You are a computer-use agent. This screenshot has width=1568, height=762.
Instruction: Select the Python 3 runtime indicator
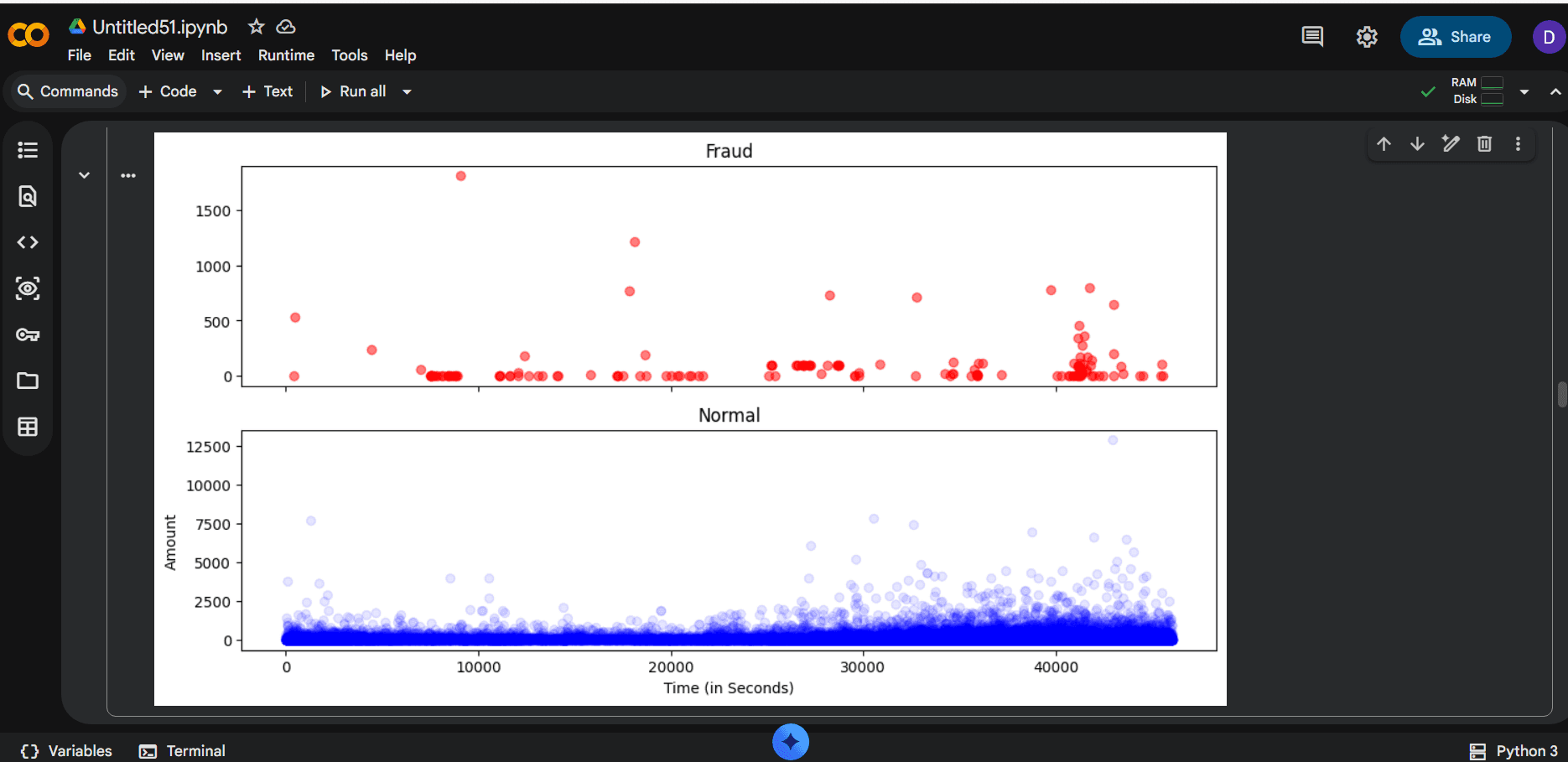point(1513,751)
